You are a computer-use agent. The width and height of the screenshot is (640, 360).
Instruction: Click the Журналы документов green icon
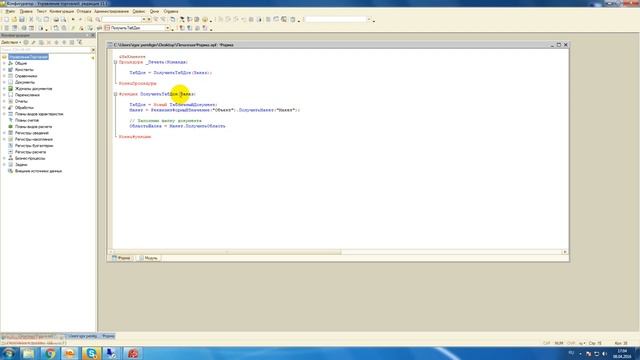[x=11, y=89]
